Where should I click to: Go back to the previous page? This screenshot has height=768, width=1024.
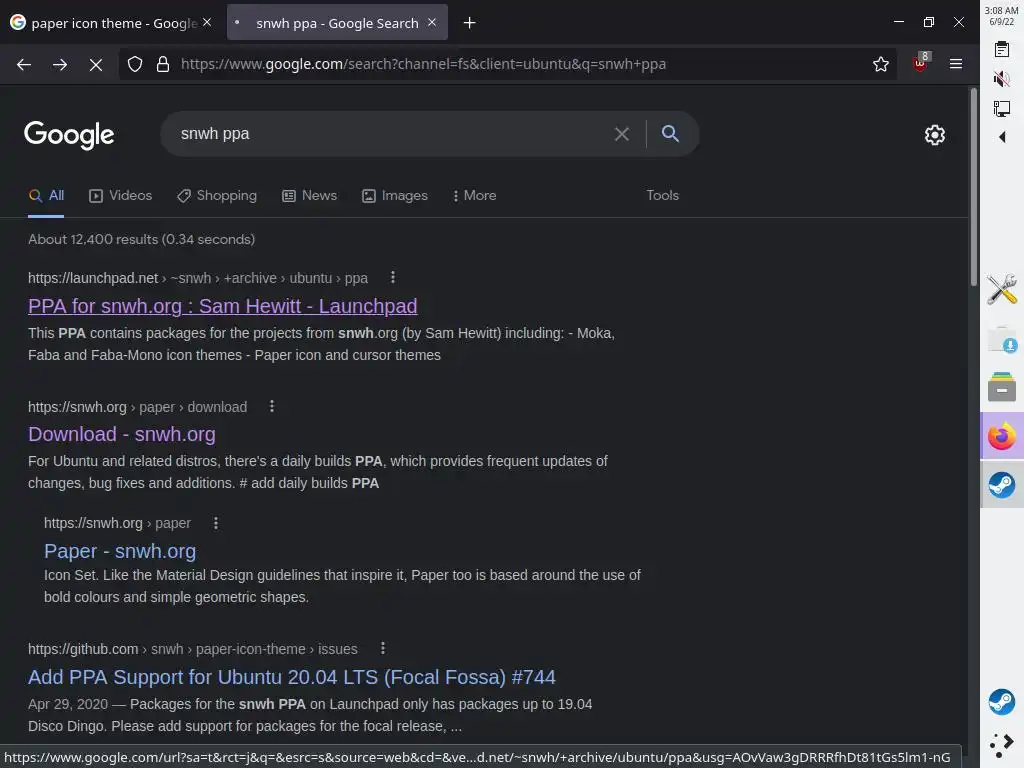pos(24,64)
